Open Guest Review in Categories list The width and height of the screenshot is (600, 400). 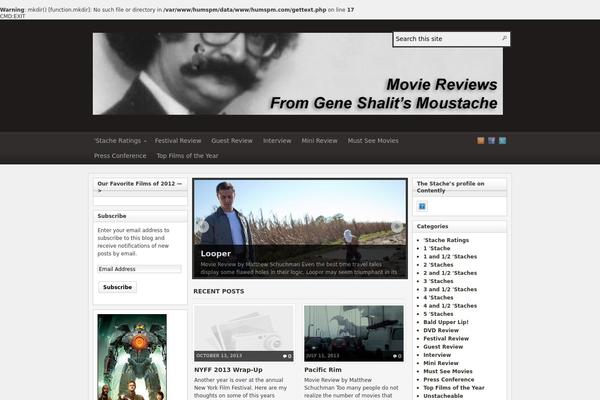pyautogui.click(x=443, y=347)
